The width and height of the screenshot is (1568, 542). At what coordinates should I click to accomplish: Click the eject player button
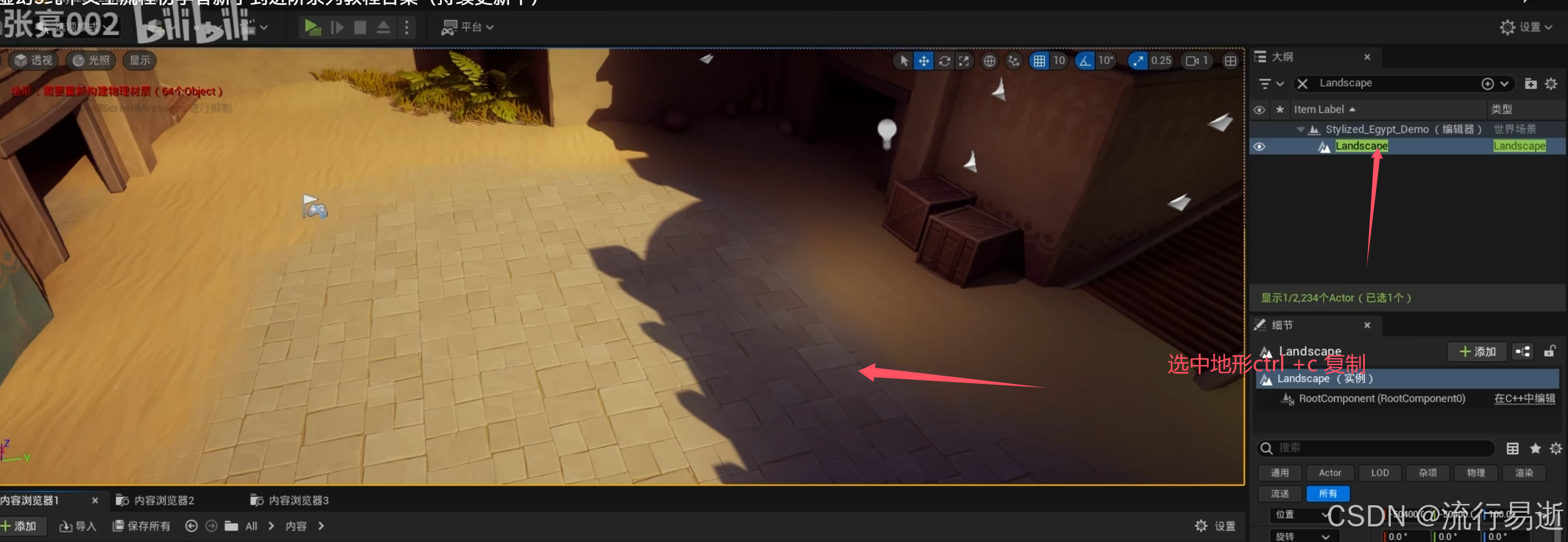click(383, 27)
